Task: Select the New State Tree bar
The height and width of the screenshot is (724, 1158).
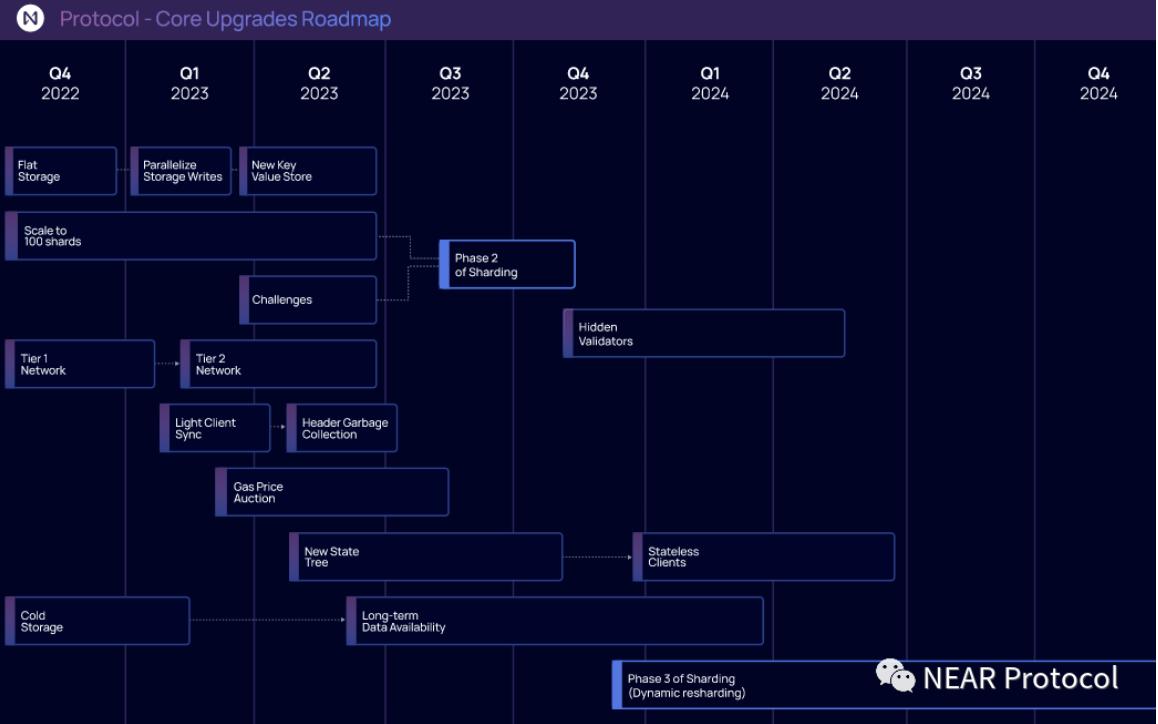Action: pos(426,557)
